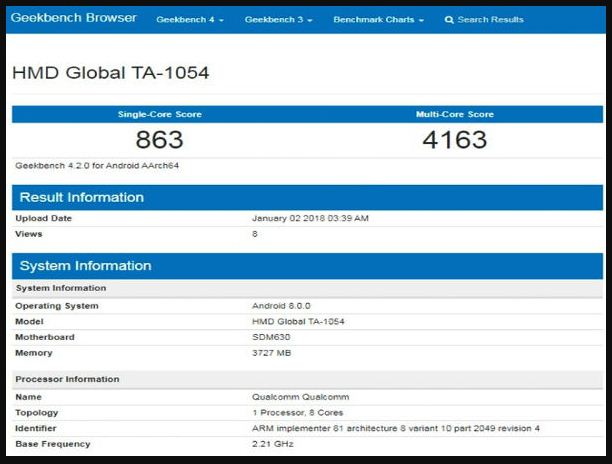Click the Identifier label
Viewport: 612px width, 464px height.
coord(36,428)
